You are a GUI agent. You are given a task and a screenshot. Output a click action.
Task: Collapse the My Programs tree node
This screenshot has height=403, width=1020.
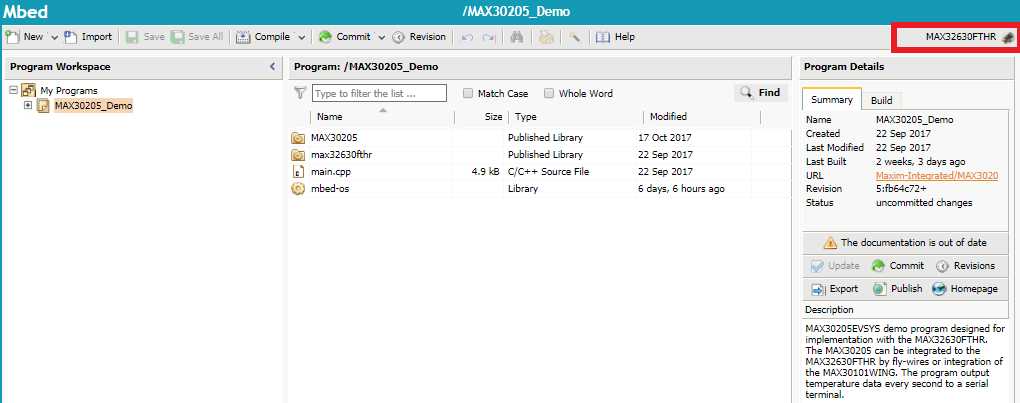(14, 90)
